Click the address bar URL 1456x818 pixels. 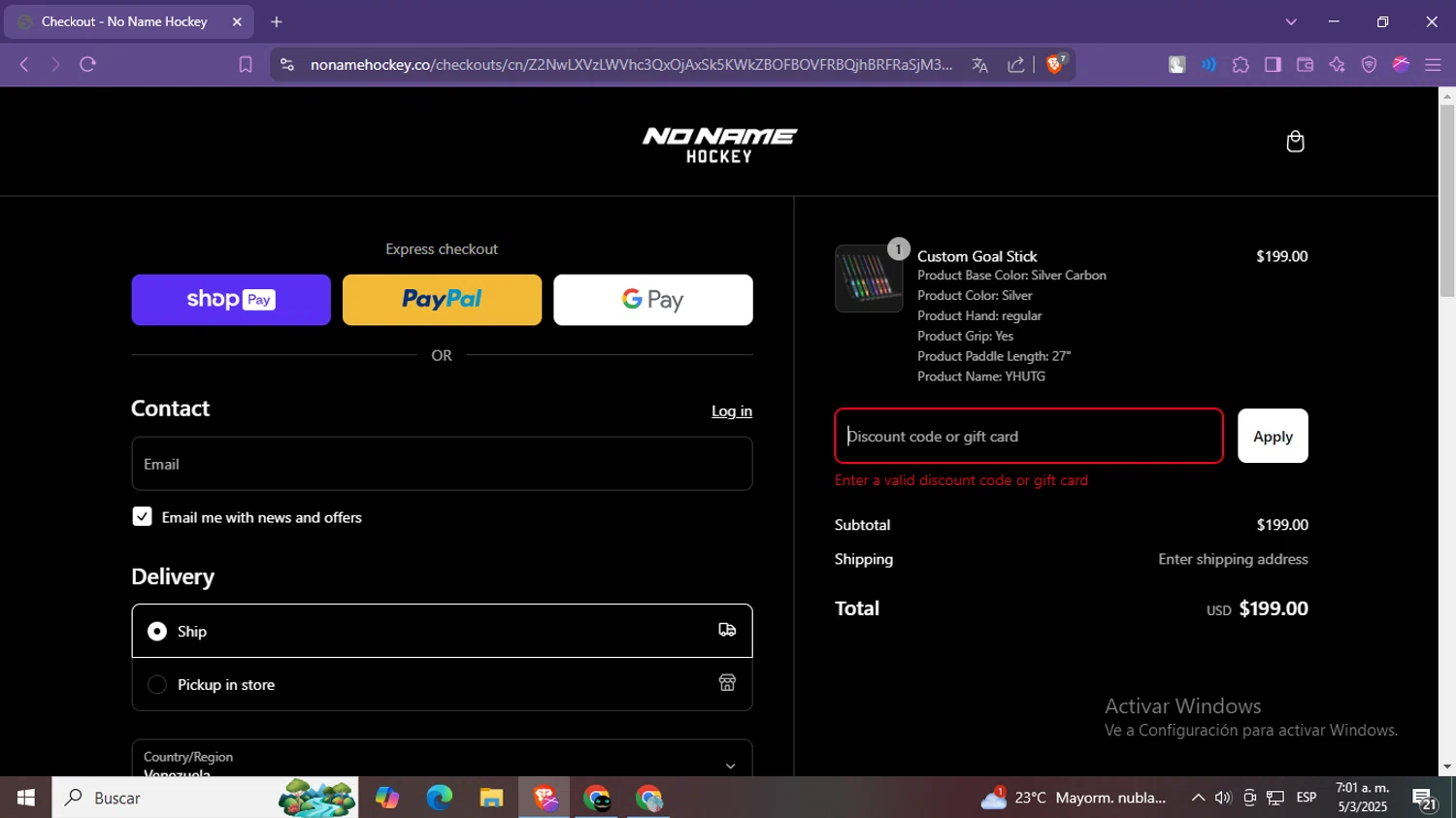pos(631,65)
